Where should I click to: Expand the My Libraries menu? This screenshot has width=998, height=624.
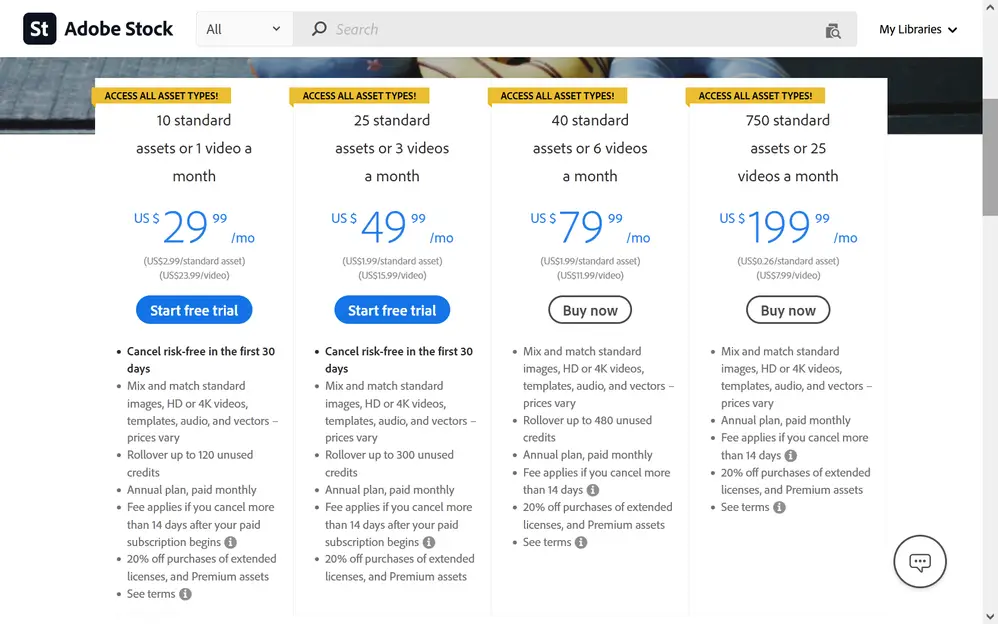click(x=918, y=29)
